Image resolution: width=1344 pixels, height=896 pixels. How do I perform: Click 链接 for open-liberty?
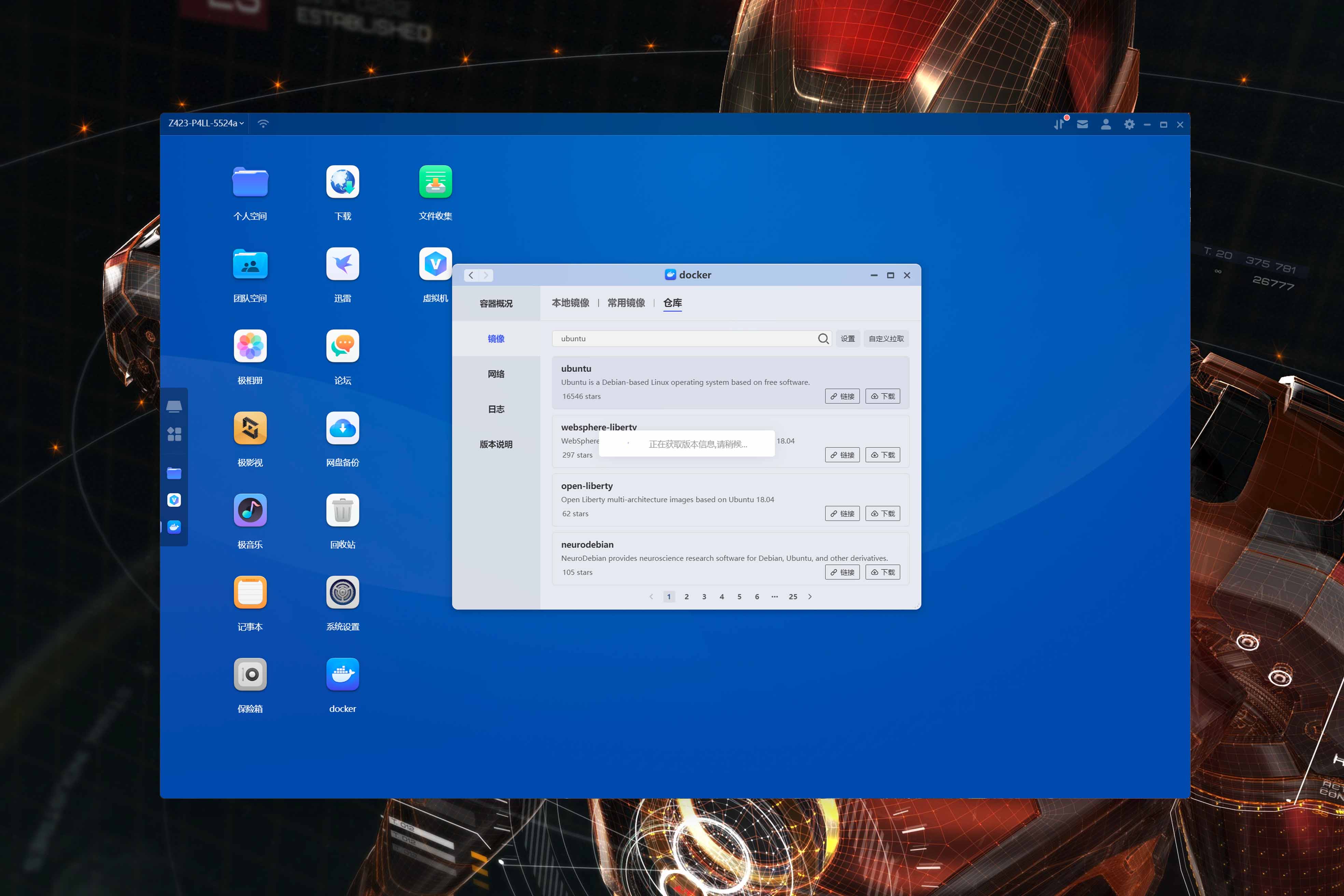[842, 514]
